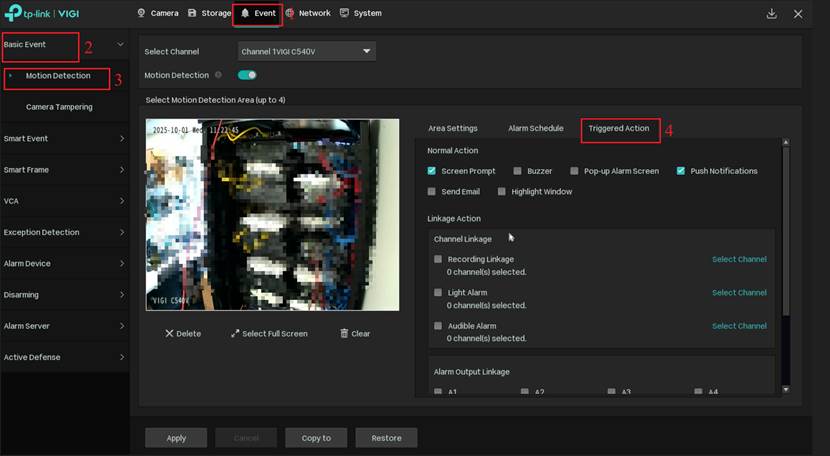Open the Camera section icon
830x456 pixels.
141,14
